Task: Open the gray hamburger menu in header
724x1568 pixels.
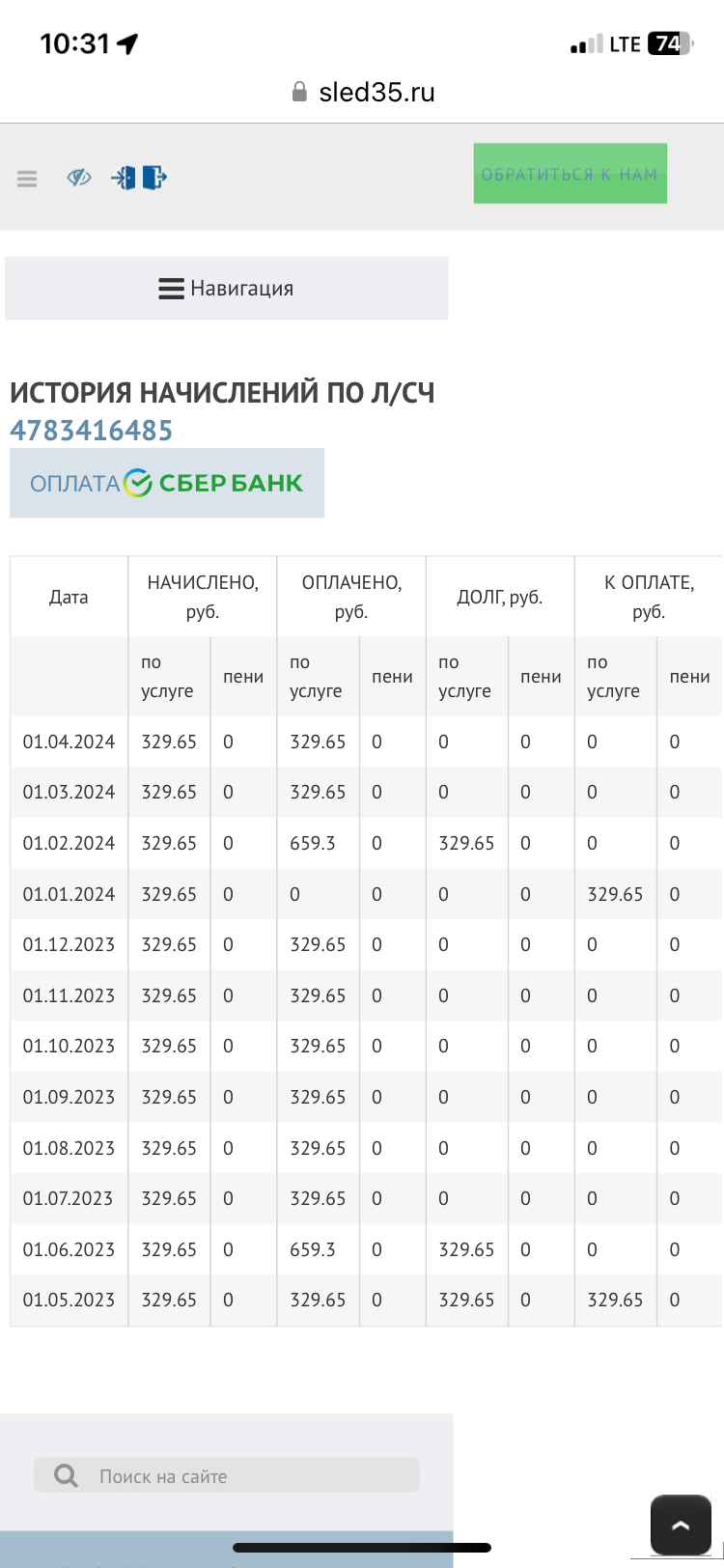Action: 27,179
